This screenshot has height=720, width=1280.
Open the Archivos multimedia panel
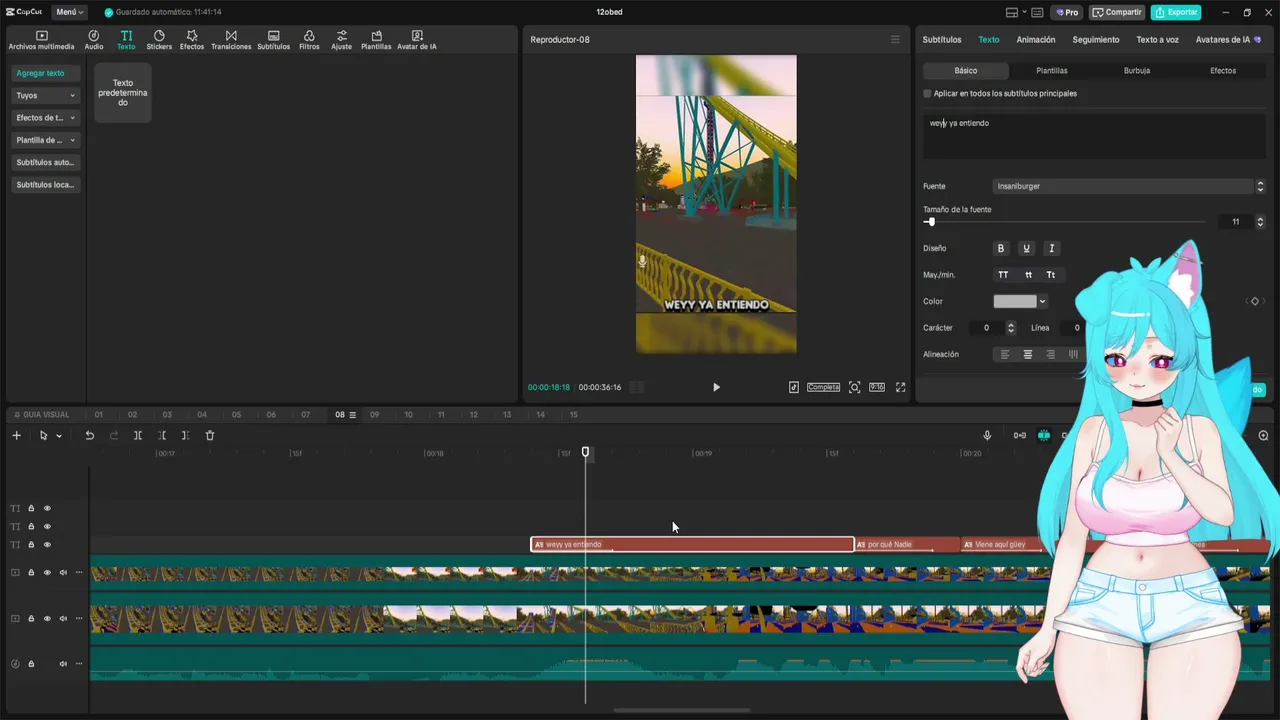(41, 40)
